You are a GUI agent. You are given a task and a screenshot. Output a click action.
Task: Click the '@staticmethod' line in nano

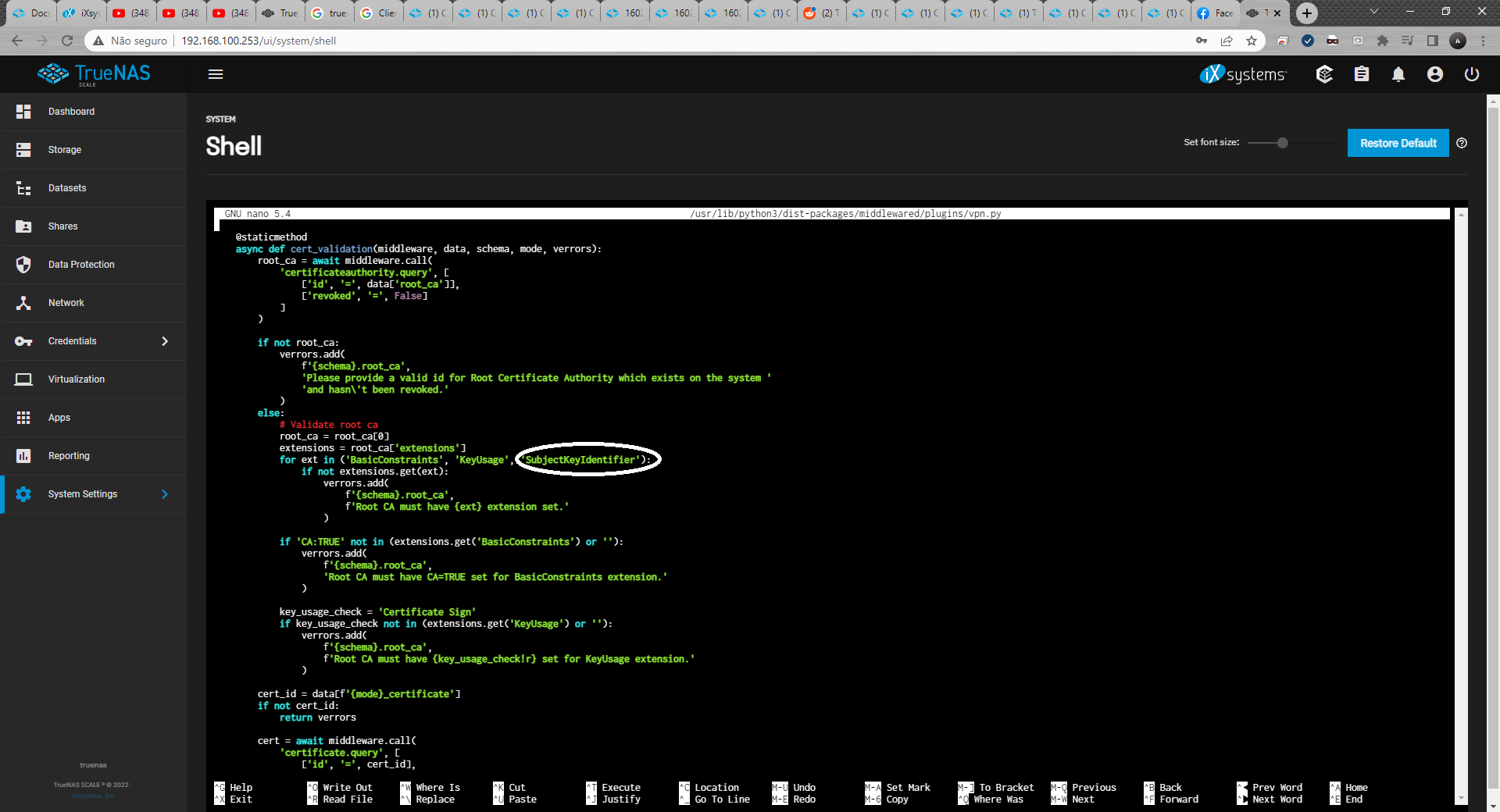[x=271, y=237]
